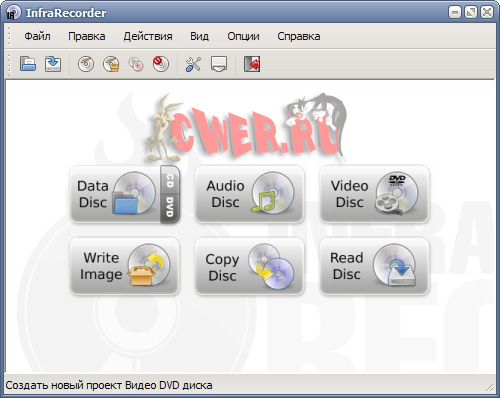Click the open project folder icon

tap(28, 64)
